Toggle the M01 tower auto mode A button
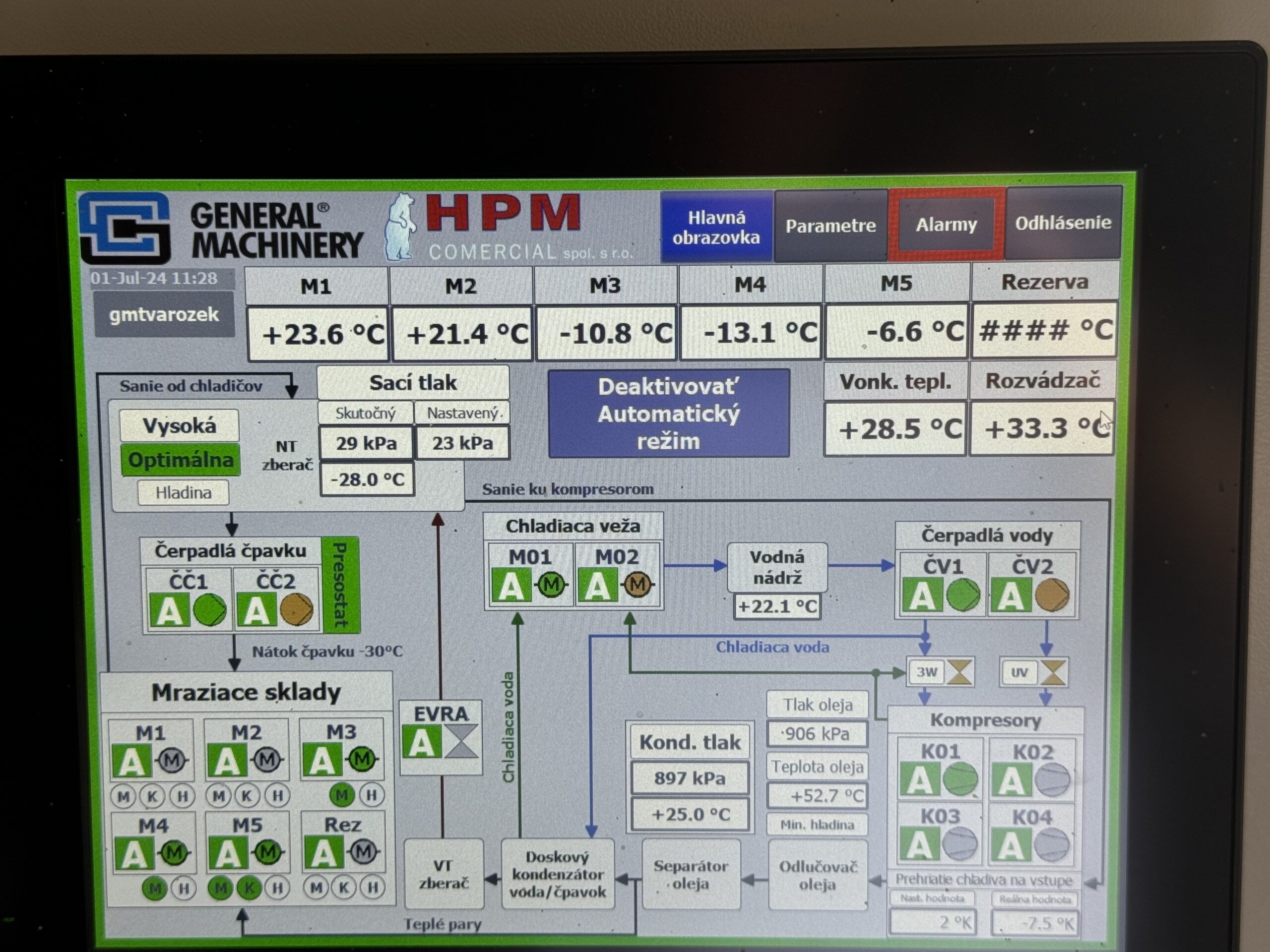The height and width of the screenshot is (952, 1270). pos(511,586)
